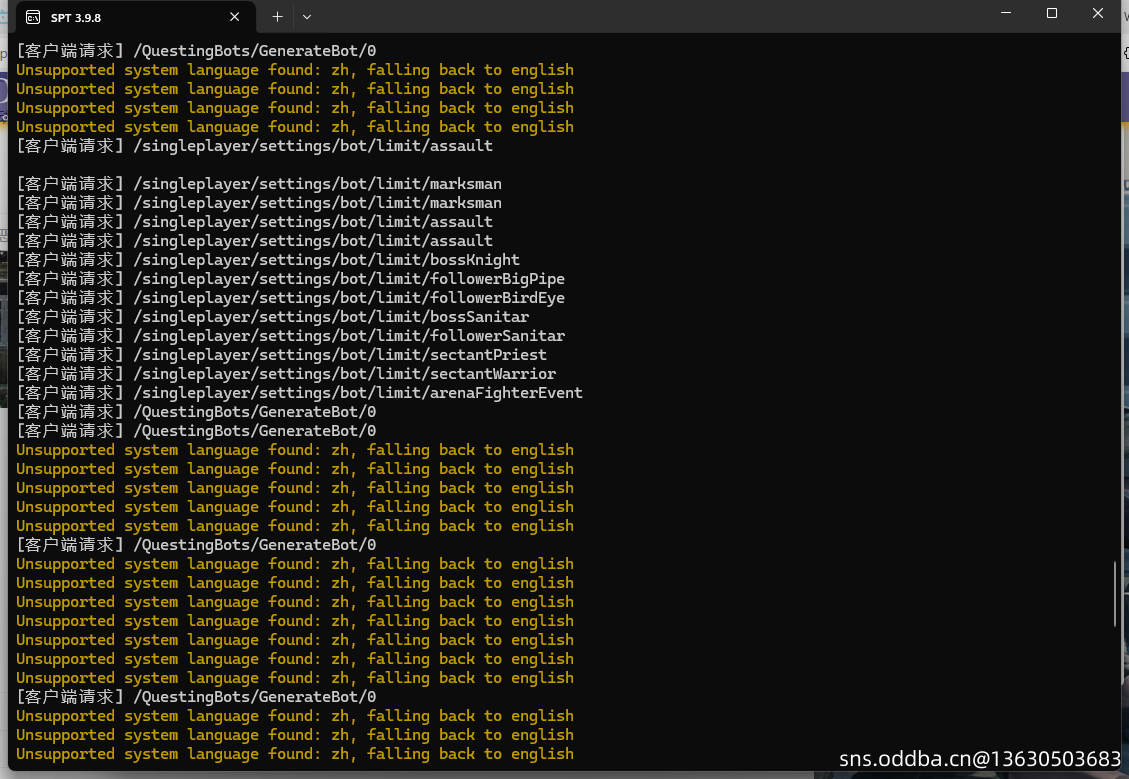Screen dimensions: 1129x779
Task: Click the followerSanitar request line
Action: (x=290, y=336)
